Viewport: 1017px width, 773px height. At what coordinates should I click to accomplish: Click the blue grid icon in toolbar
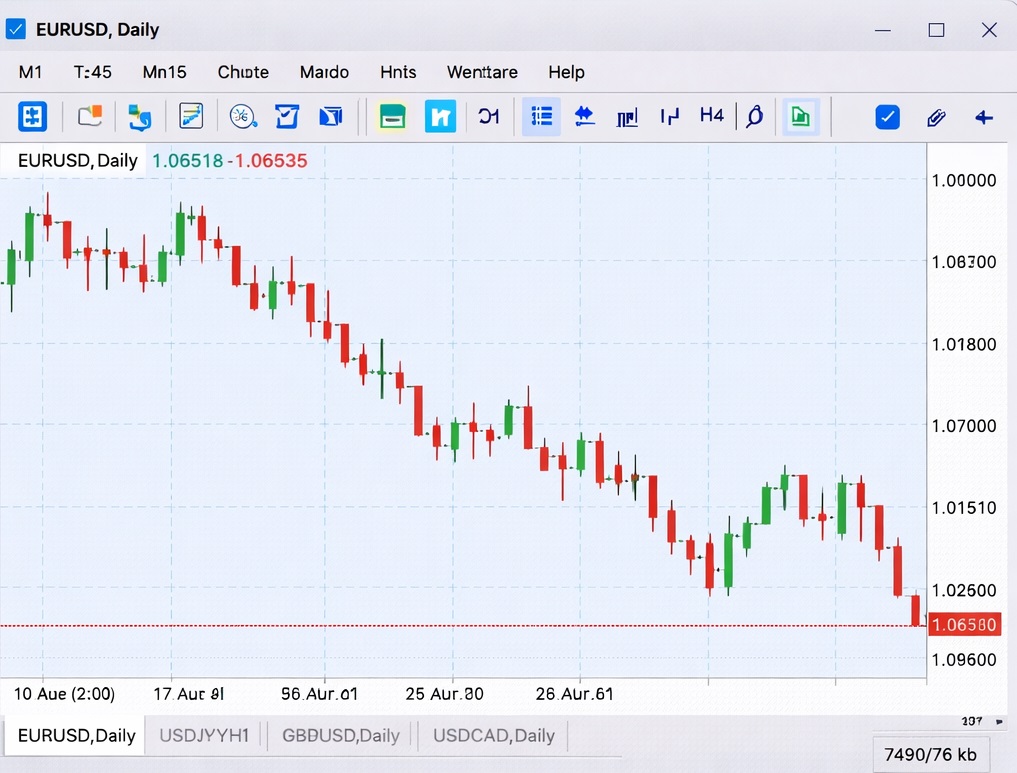coord(32,117)
